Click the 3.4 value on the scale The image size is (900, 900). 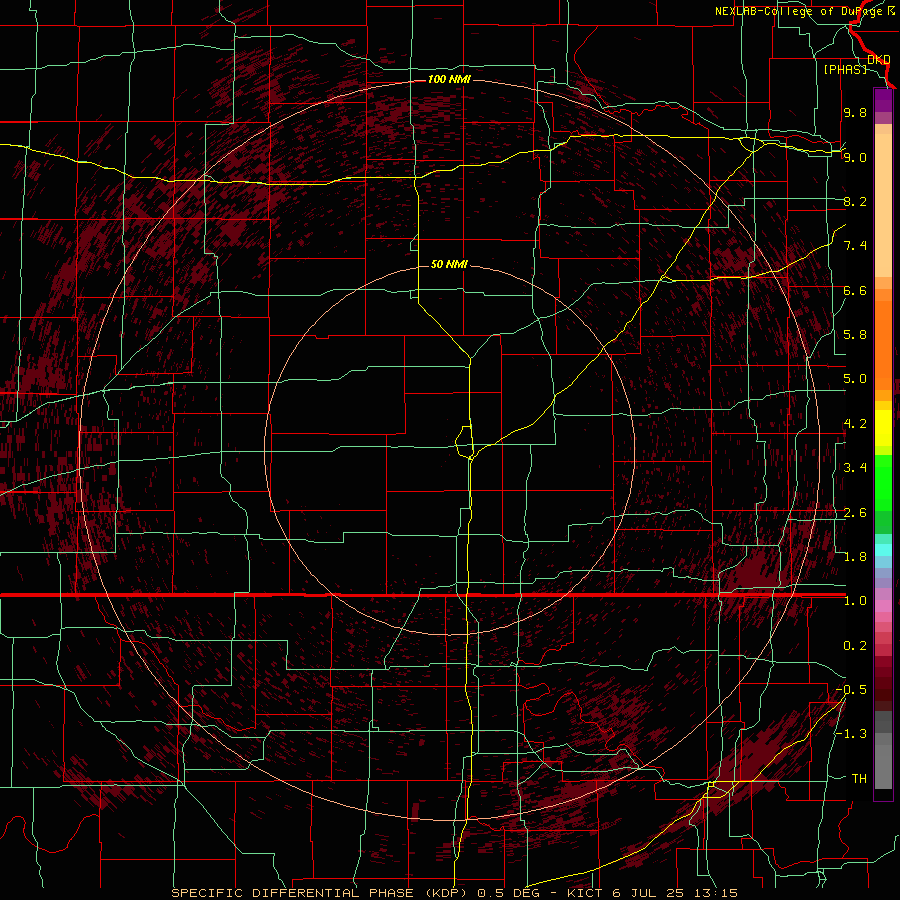point(855,468)
